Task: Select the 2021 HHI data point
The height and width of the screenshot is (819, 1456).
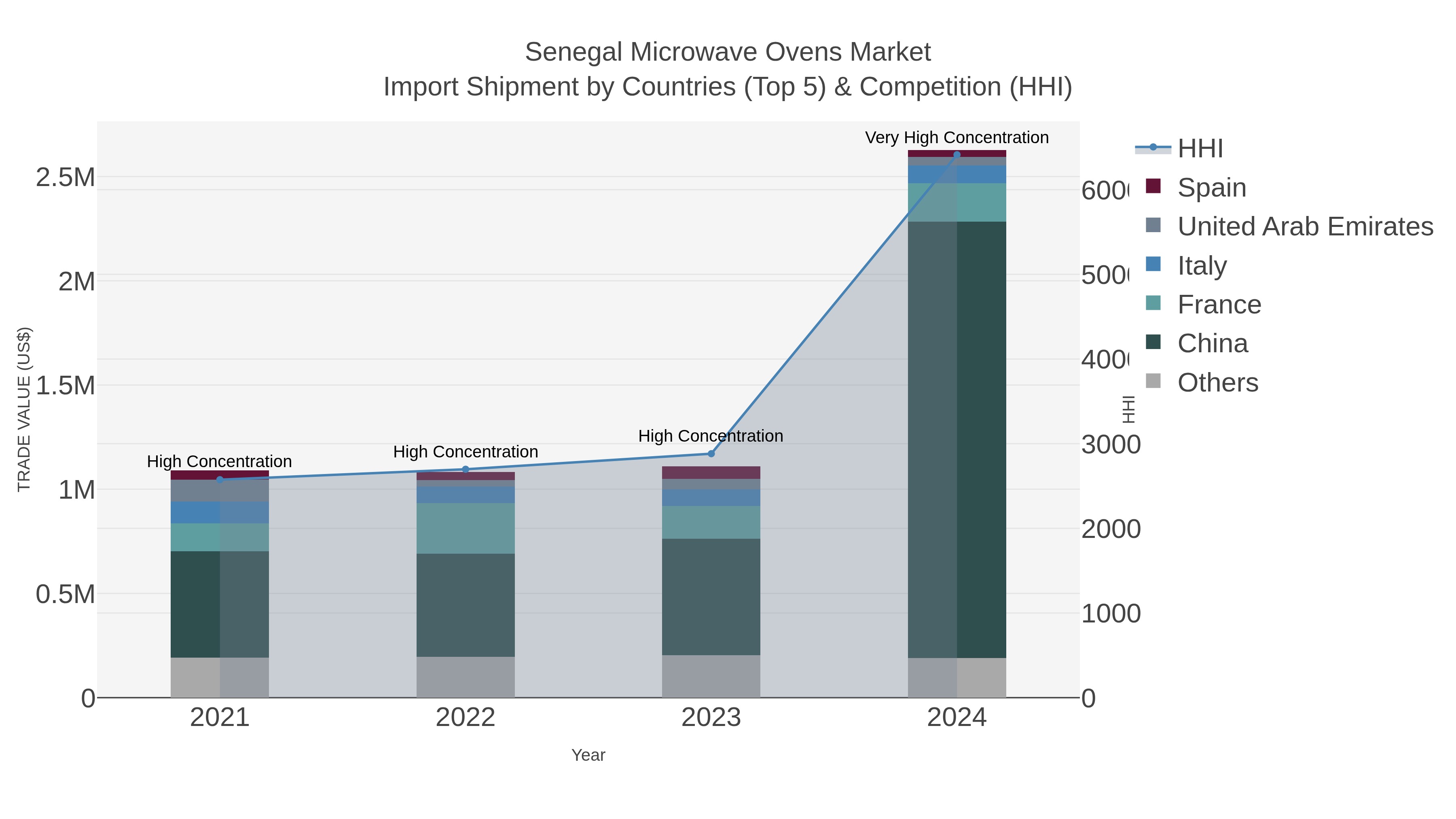Action: pos(220,480)
